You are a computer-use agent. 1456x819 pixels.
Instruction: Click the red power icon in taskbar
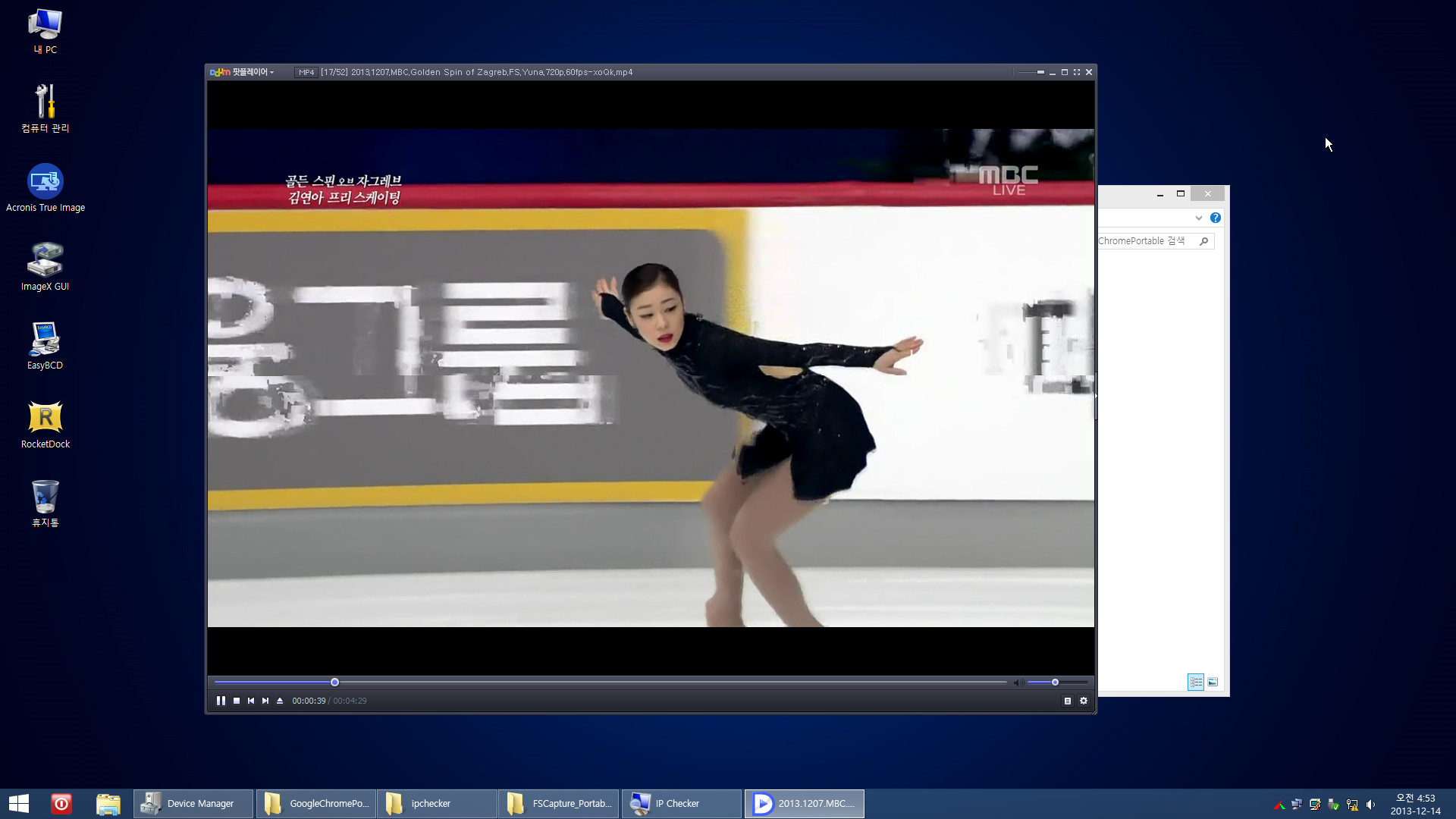click(61, 804)
